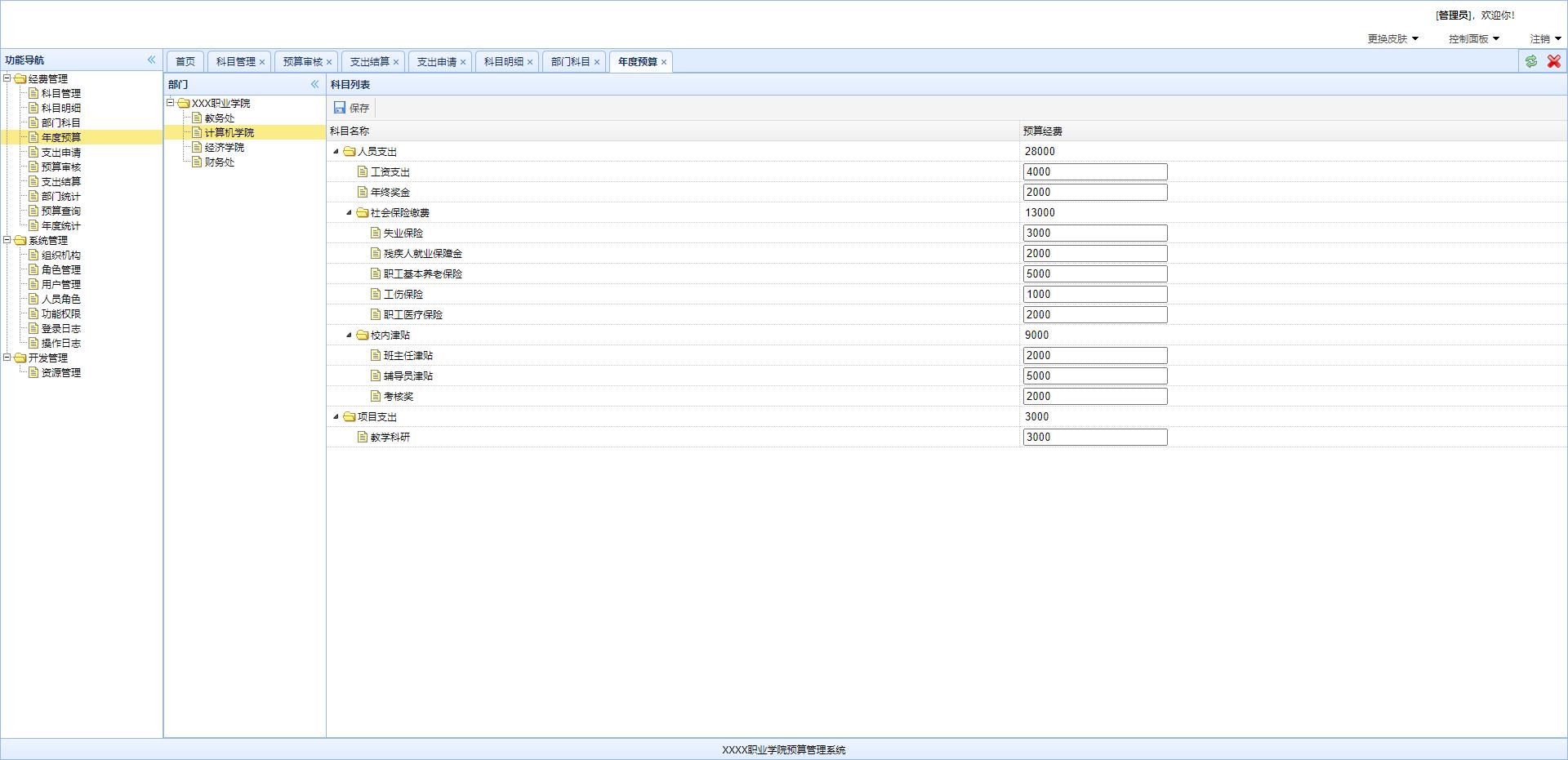Close the 科目管理 tab

pyautogui.click(x=262, y=62)
